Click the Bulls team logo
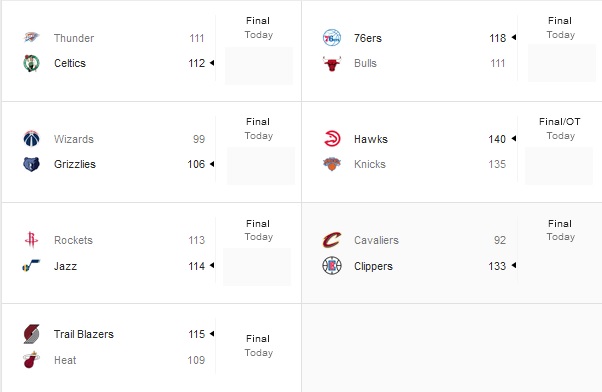 point(332,63)
